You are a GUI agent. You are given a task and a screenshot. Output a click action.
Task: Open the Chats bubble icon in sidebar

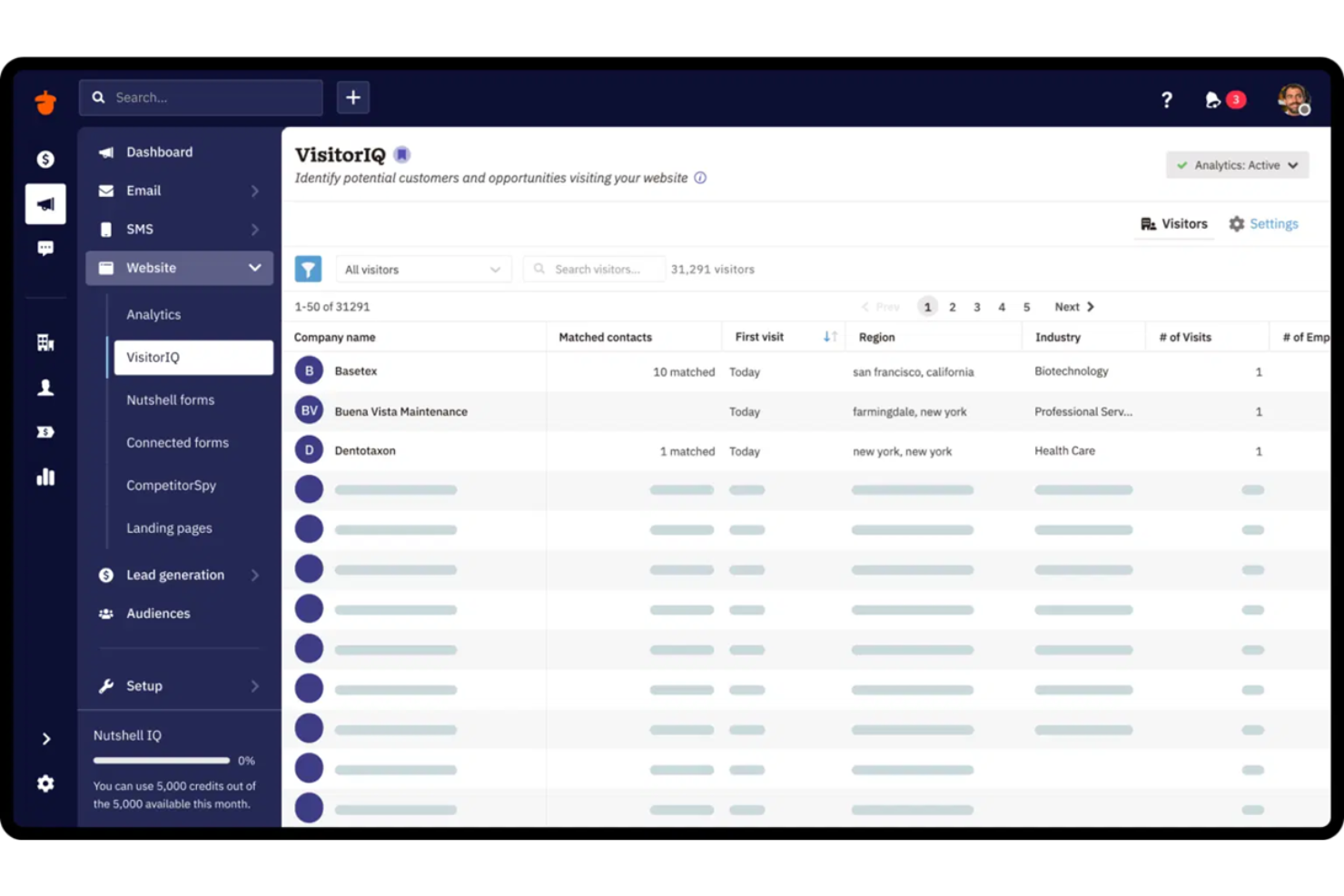(x=45, y=248)
